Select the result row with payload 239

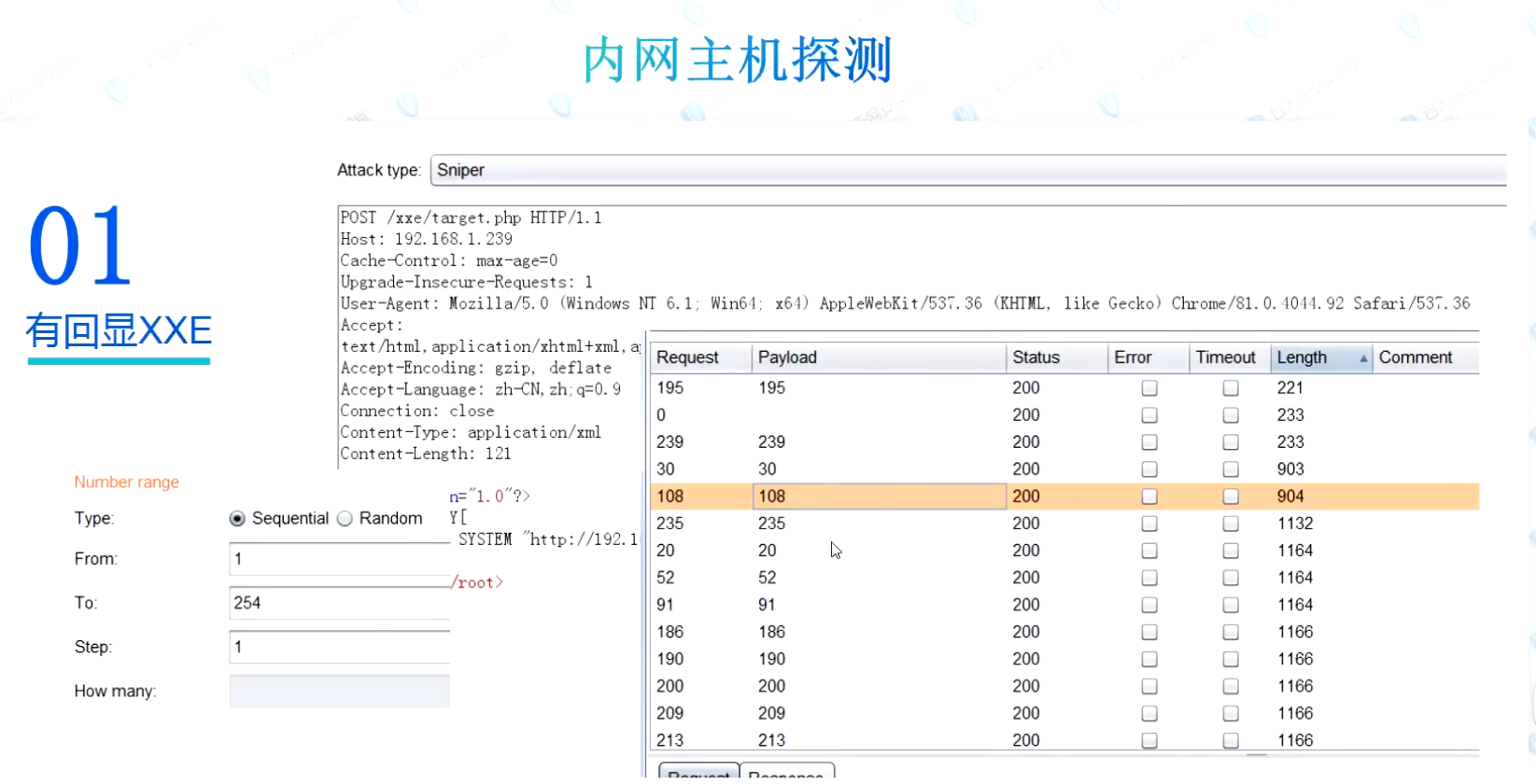coord(1064,441)
